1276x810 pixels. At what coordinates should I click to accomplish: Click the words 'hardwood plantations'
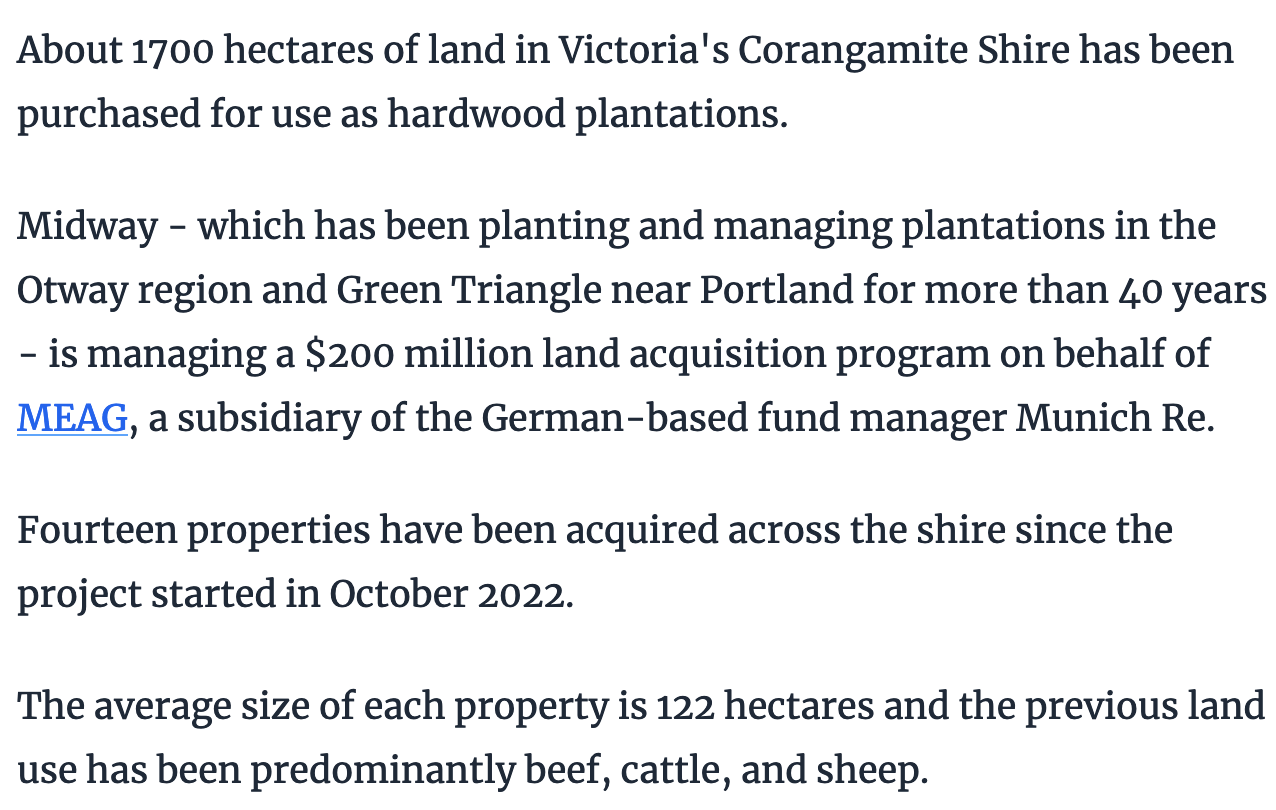[582, 115]
